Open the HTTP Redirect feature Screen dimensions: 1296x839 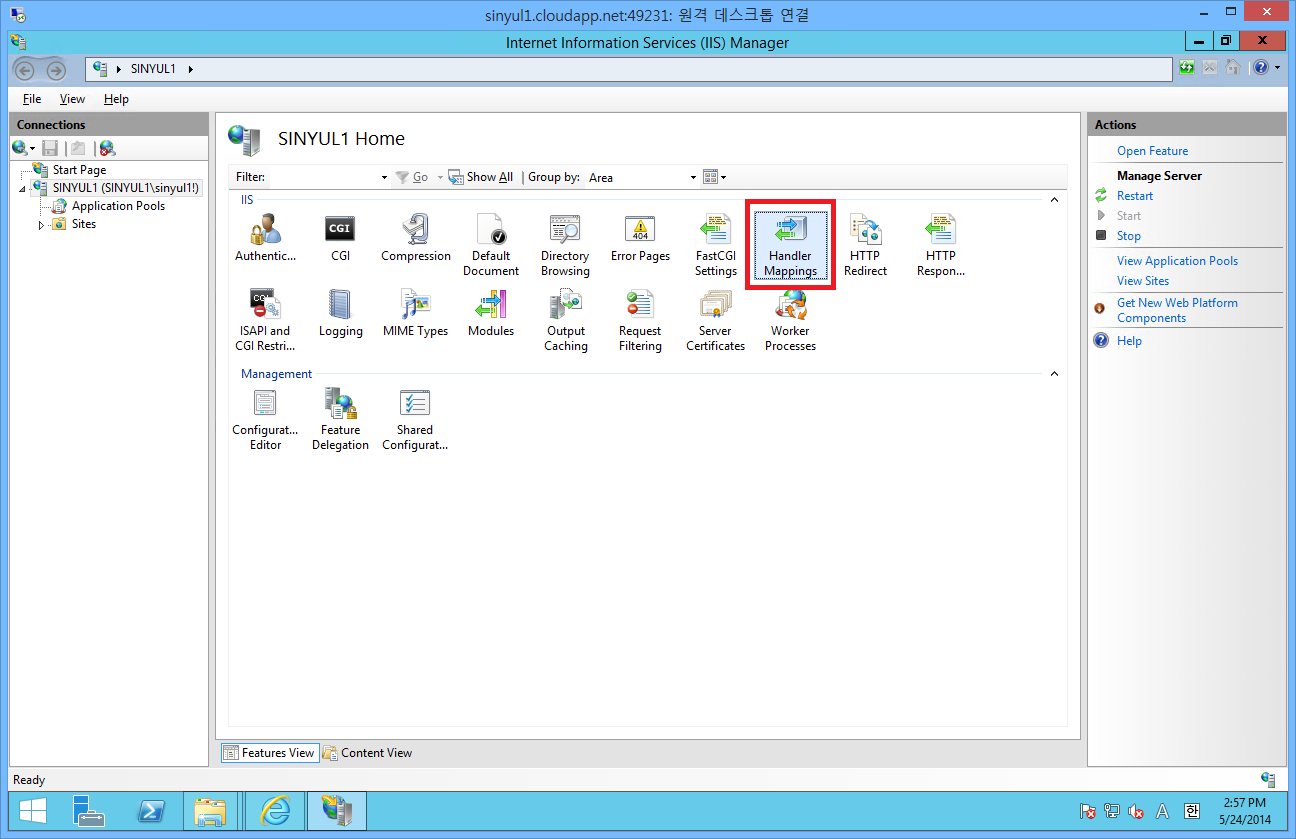coord(865,245)
